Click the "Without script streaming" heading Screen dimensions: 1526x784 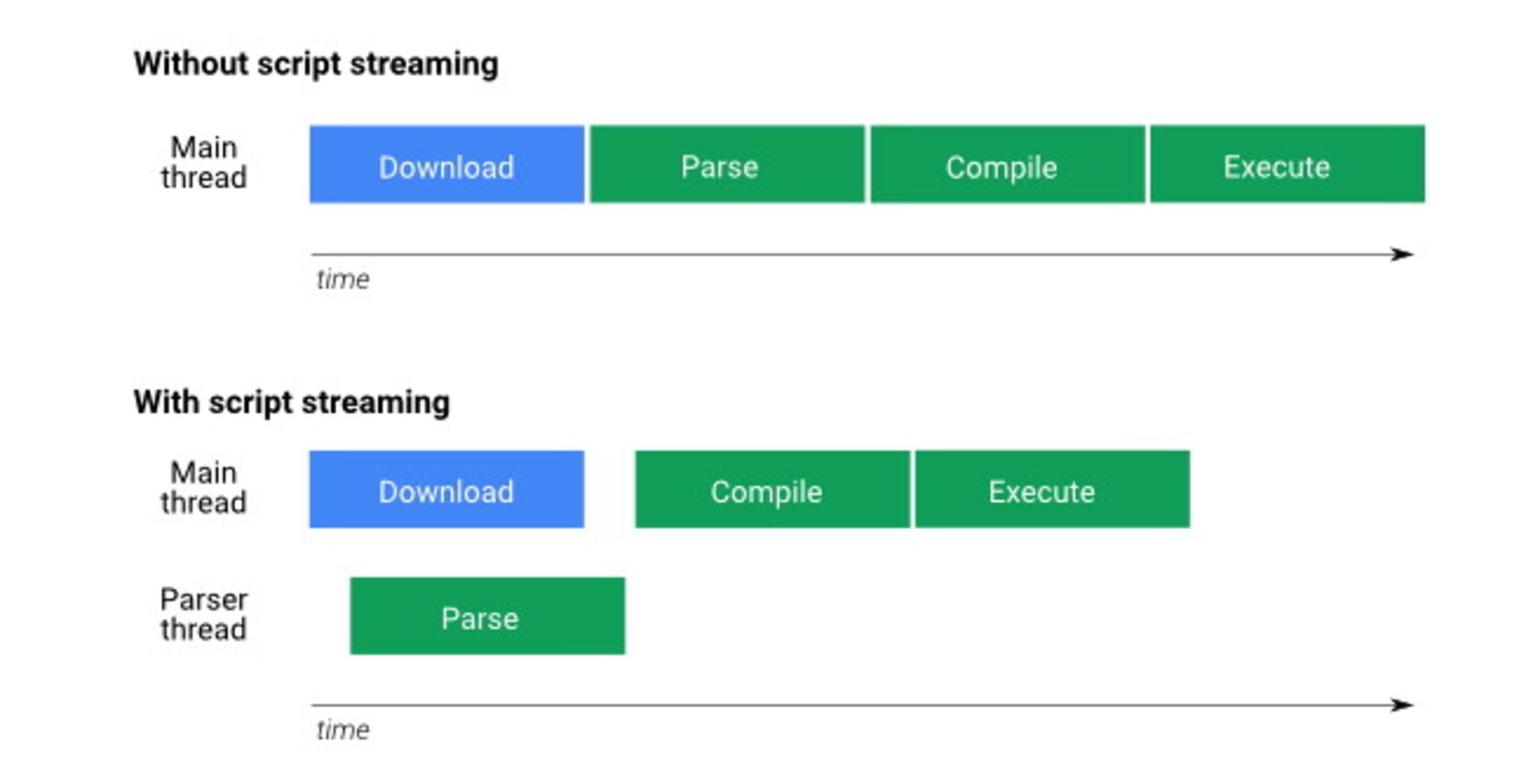[x=316, y=64]
